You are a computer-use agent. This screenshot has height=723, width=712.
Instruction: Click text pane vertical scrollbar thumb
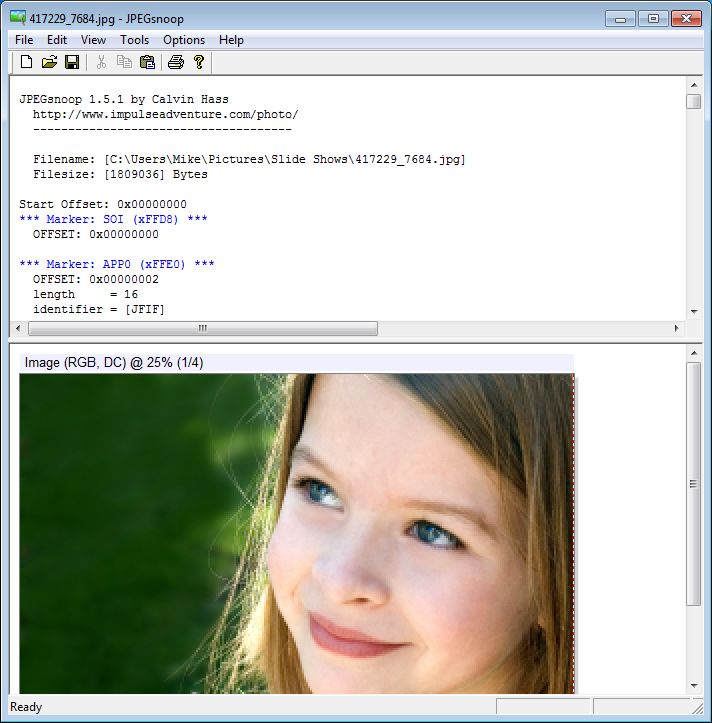tap(694, 101)
